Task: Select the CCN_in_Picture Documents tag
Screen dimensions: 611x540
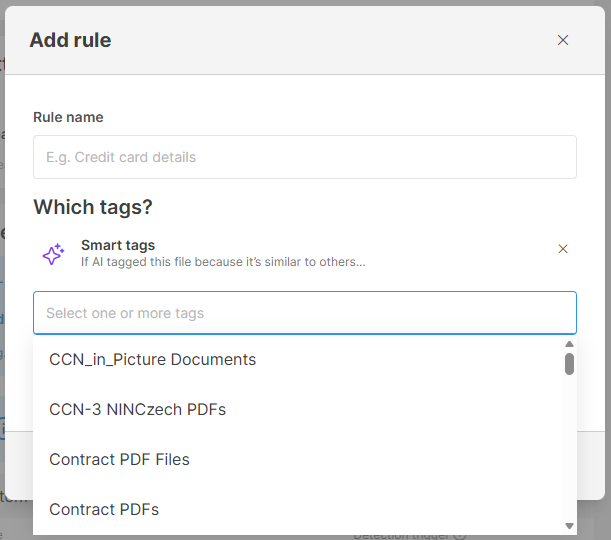Action: (153, 360)
